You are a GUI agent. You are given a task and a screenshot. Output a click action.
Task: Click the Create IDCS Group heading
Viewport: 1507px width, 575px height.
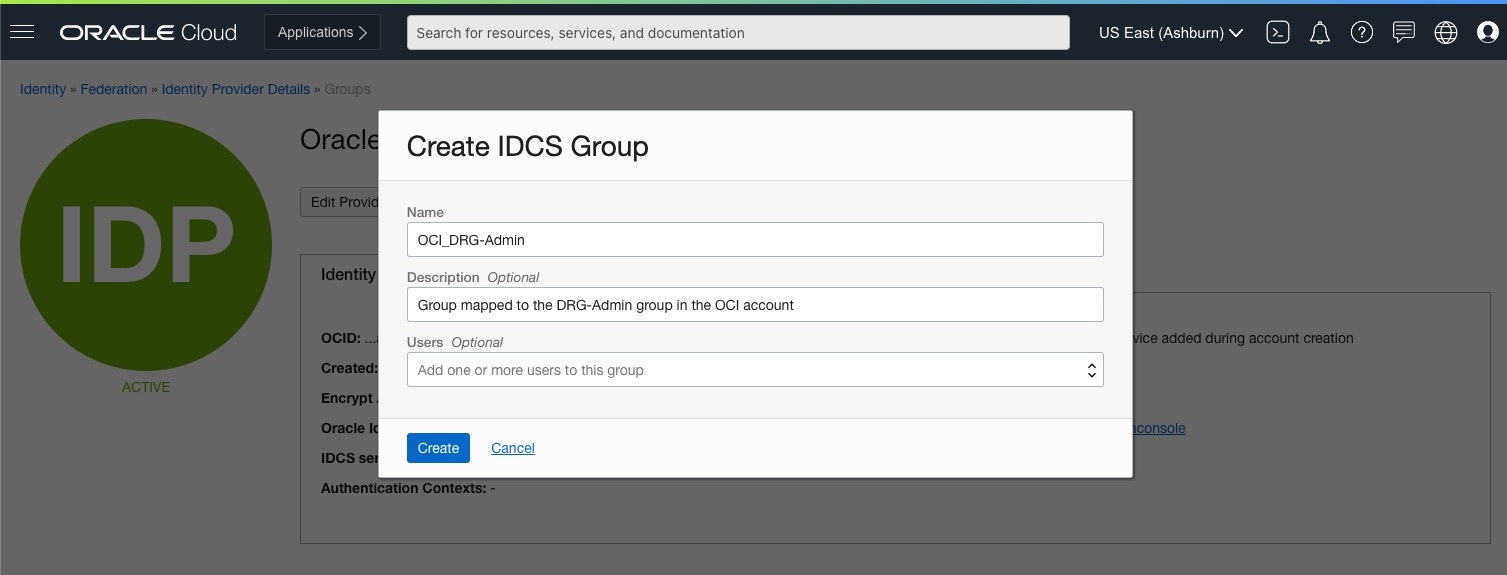[x=528, y=147]
